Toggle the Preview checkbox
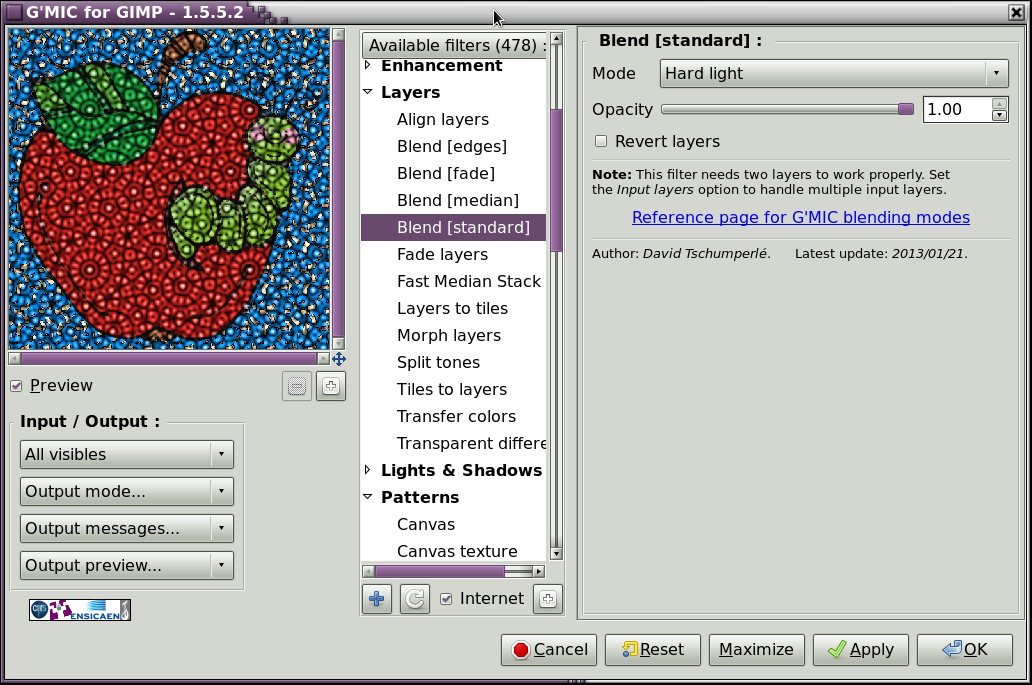This screenshot has width=1032, height=685. (16, 386)
